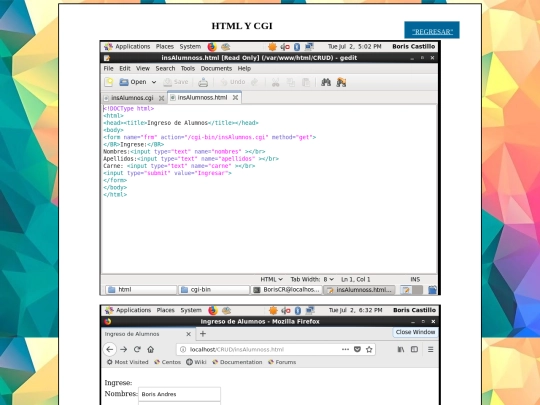Viewport: 540px width, 405px height.
Task: Reload the page in Firefox
Action: [x=137, y=349]
